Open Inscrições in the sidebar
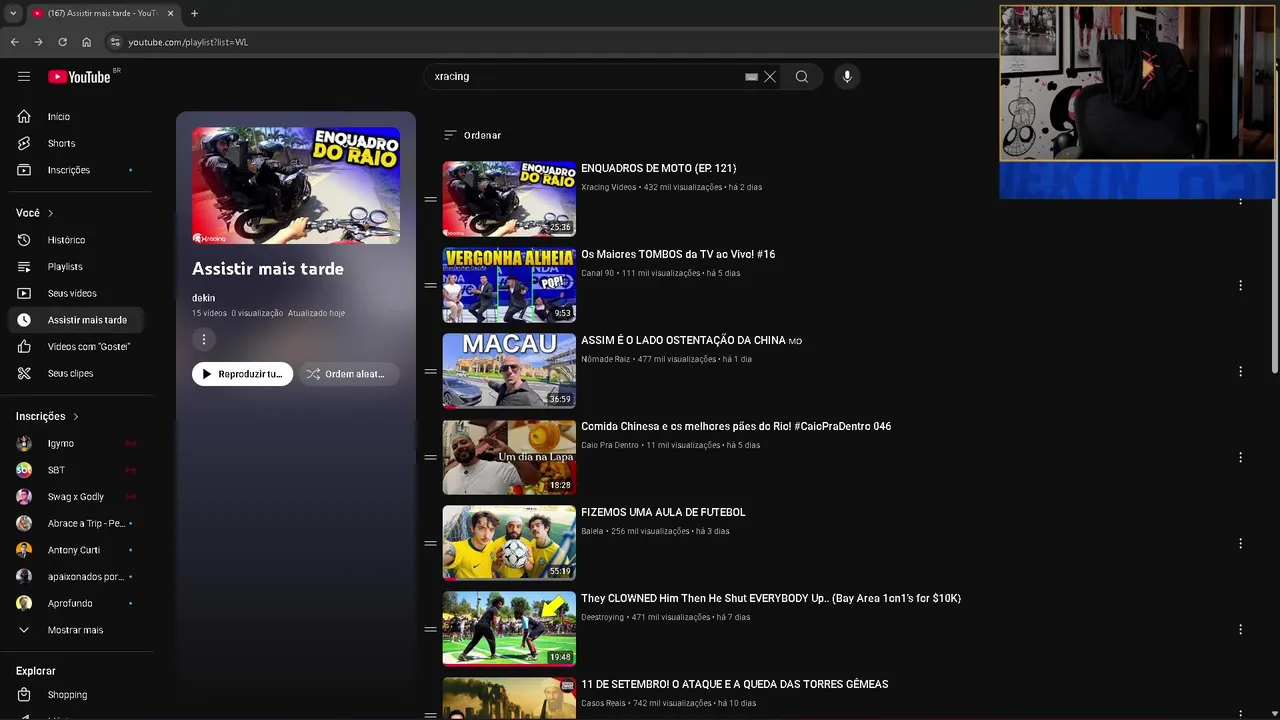Screen dimensions: 1280x720 pos(77,170)
